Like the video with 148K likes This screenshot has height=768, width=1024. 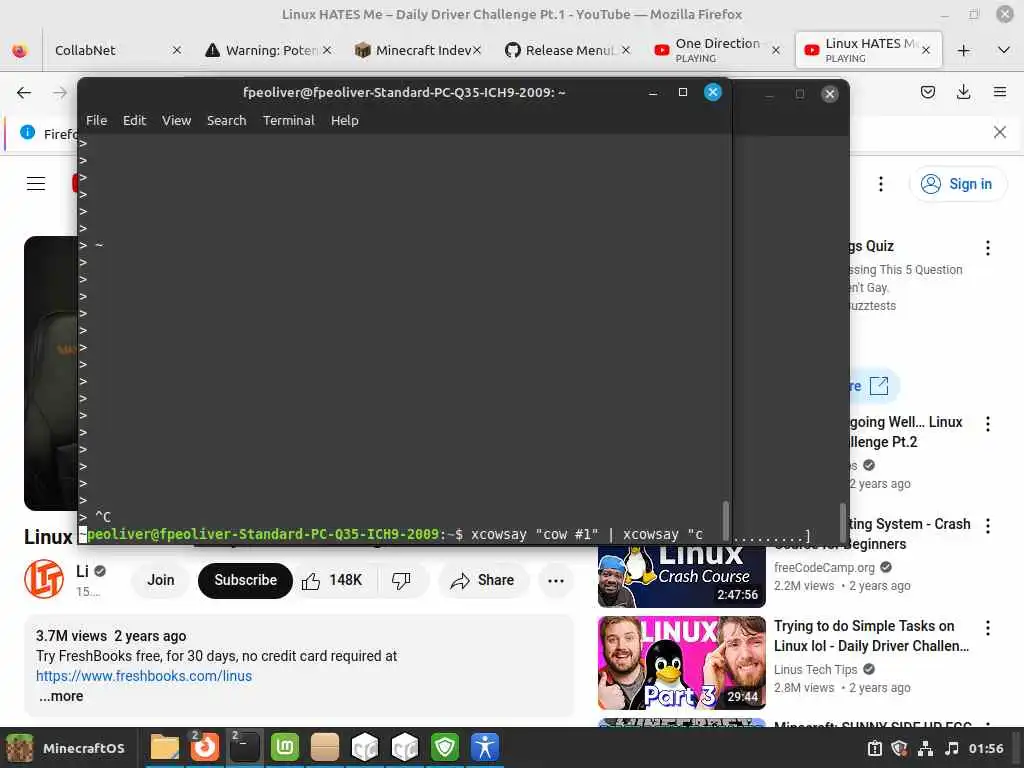tap(332, 580)
